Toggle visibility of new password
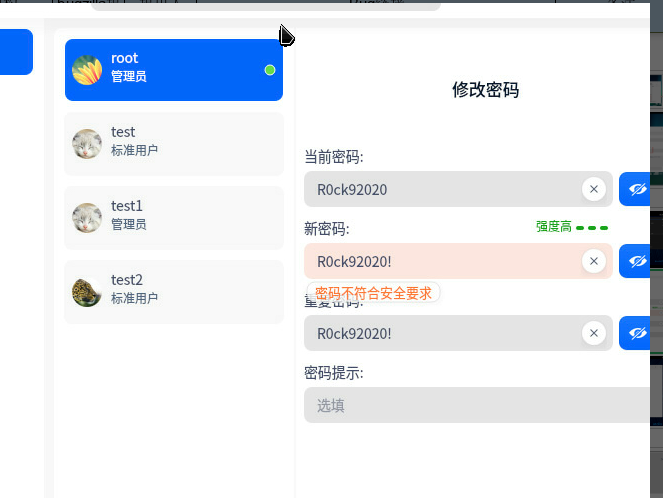The width and height of the screenshot is (663, 498). pos(636,261)
